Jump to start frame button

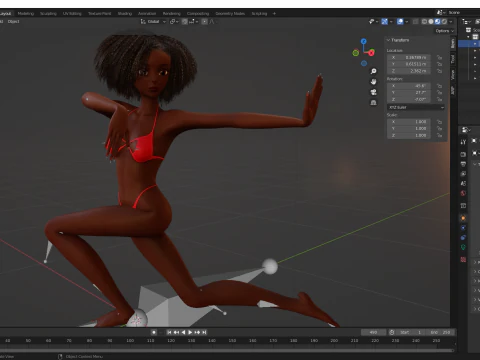(x=169, y=332)
